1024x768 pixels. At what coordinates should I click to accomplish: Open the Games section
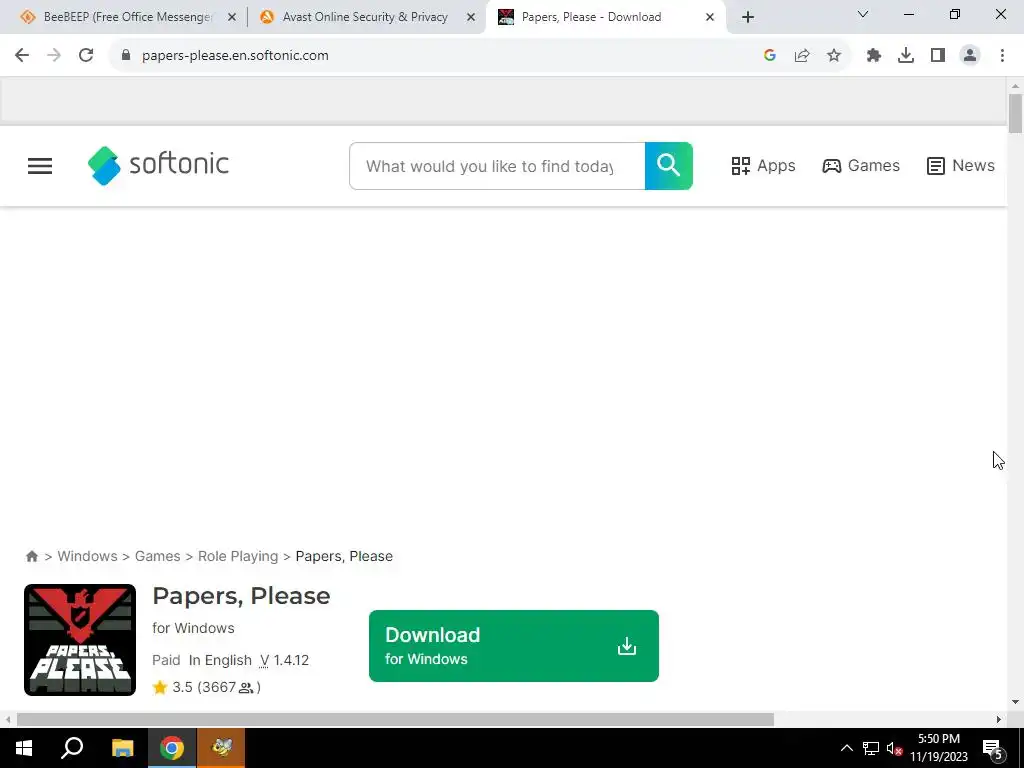pyautogui.click(x=861, y=166)
